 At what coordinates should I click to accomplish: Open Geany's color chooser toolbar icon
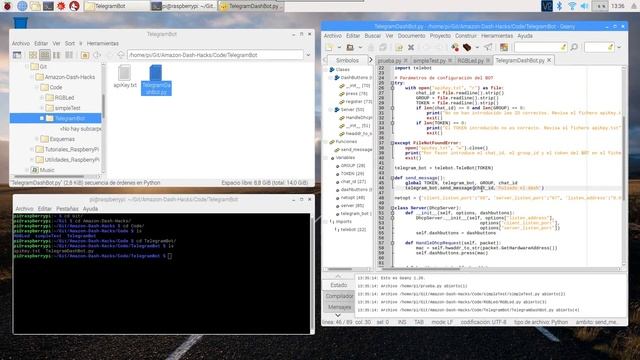pyautogui.click(x=504, y=48)
